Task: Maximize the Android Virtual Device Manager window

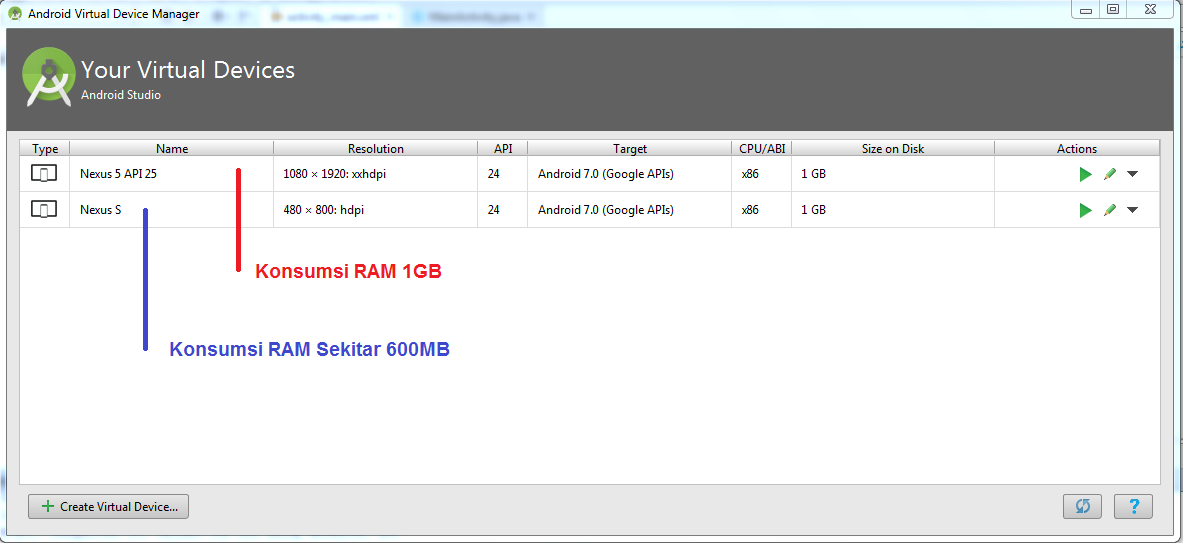Action: (x=1114, y=9)
